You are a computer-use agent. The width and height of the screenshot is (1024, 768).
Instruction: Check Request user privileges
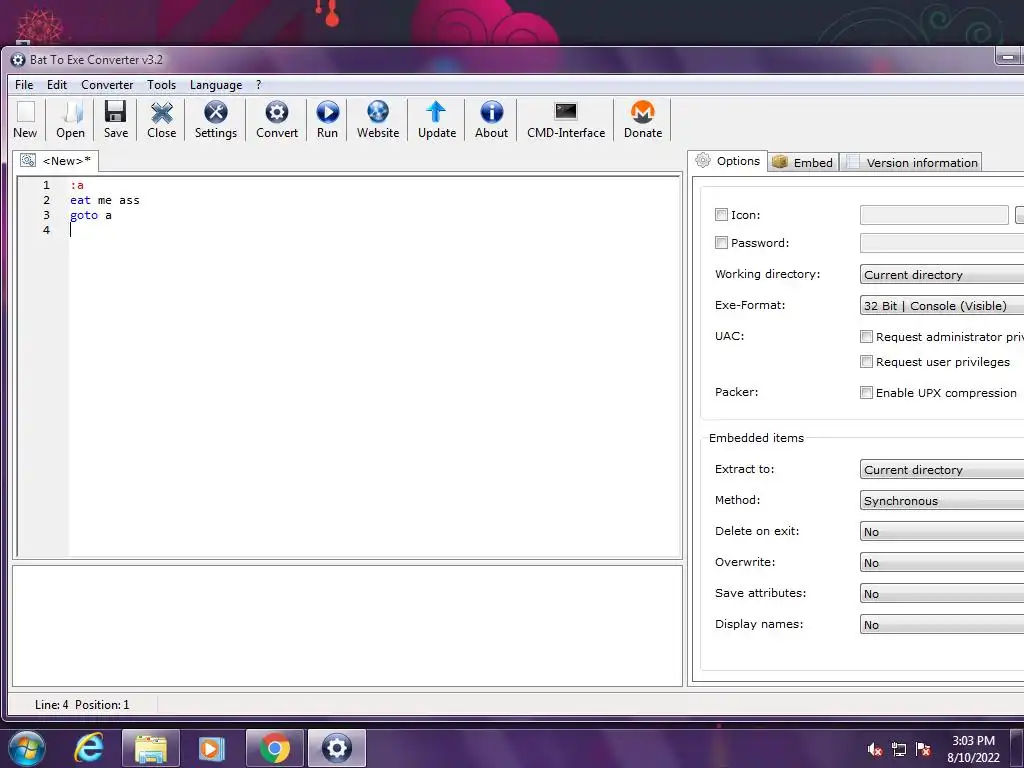point(866,362)
